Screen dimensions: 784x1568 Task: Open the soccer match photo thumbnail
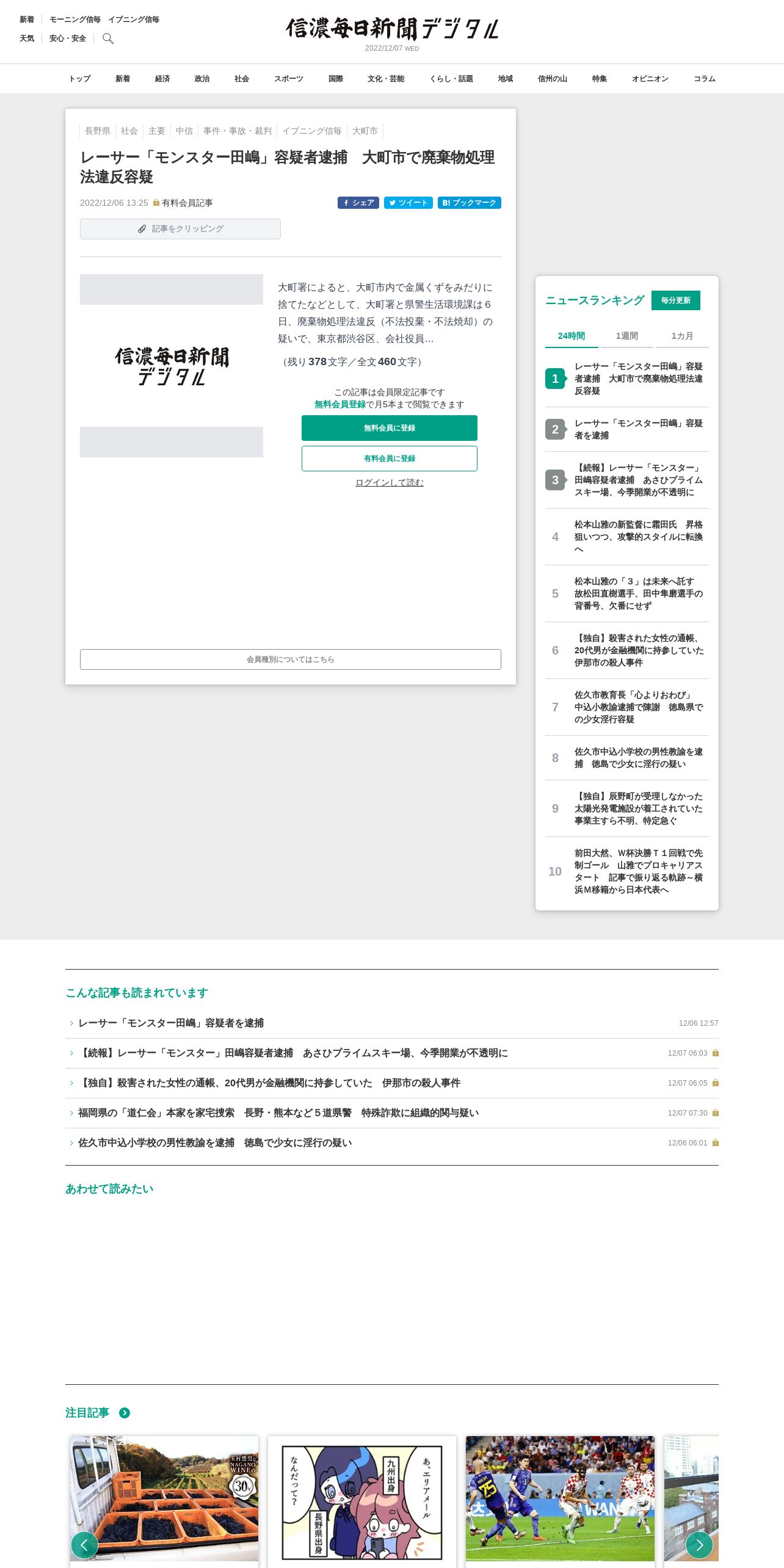point(560,1498)
